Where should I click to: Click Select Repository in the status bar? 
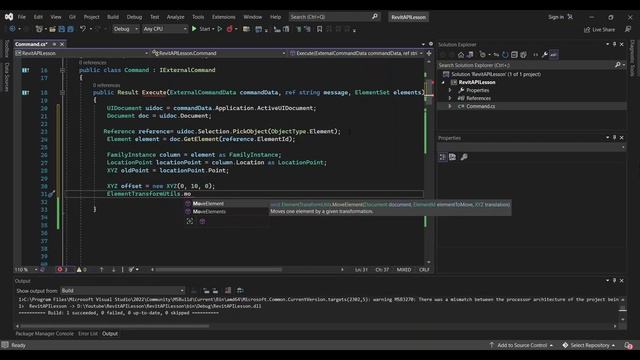tap(589, 345)
